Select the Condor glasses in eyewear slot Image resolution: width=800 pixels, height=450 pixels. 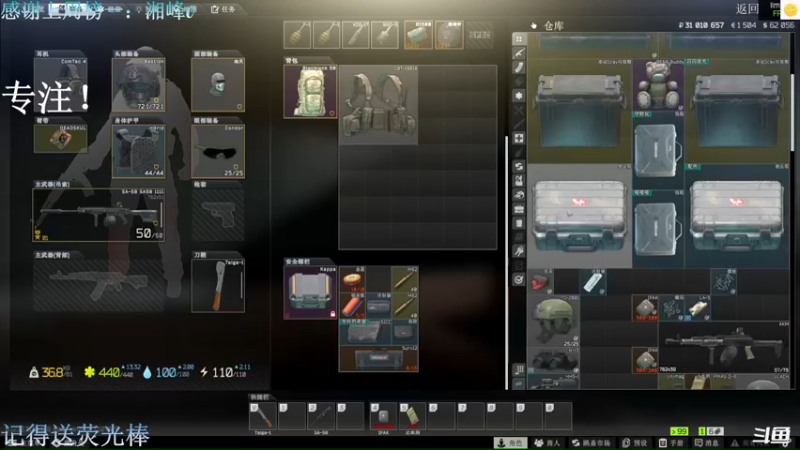click(x=218, y=152)
